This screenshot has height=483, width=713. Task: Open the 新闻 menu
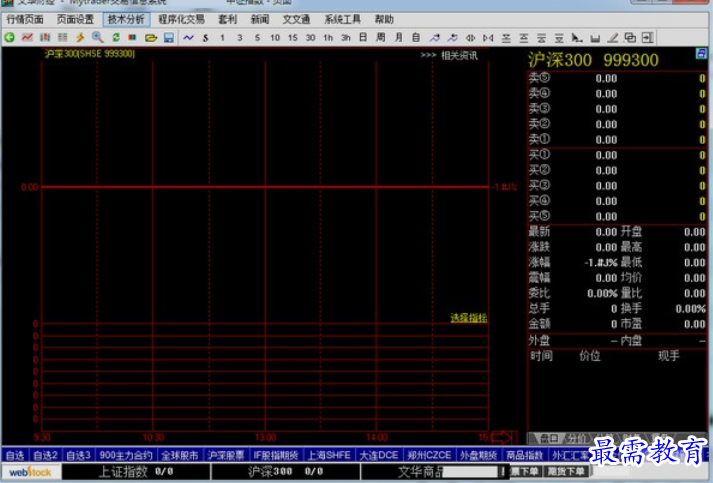[x=260, y=20]
